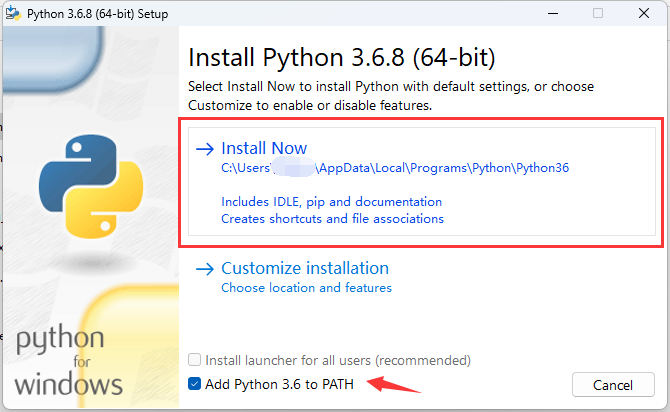Click the Python36 install path text
The height and width of the screenshot is (412, 670).
[x=395, y=168]
